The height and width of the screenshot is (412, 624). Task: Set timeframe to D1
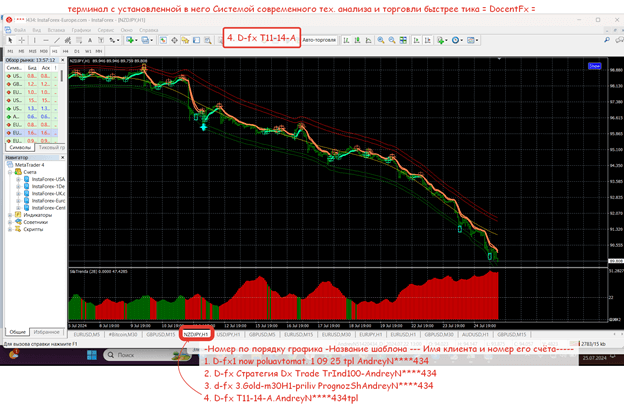pyautogui.click(x=77, y=51)
